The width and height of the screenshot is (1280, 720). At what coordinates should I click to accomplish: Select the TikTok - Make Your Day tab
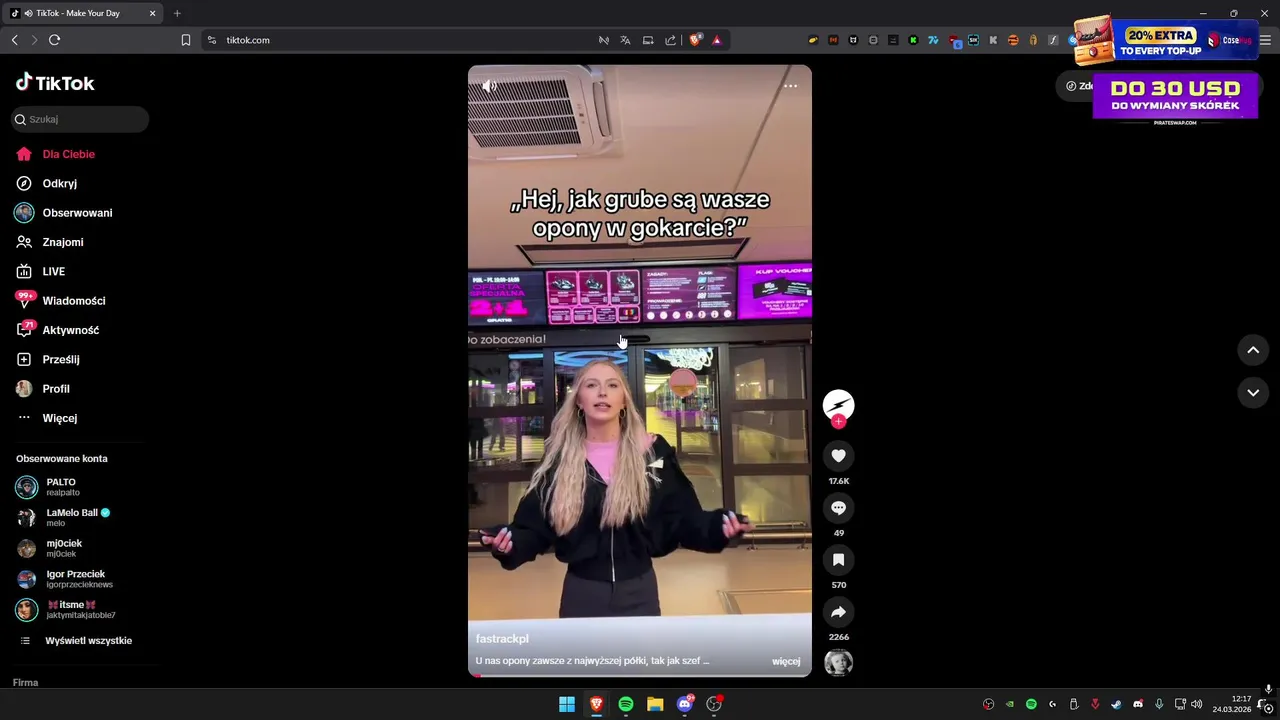coord(82,13)
